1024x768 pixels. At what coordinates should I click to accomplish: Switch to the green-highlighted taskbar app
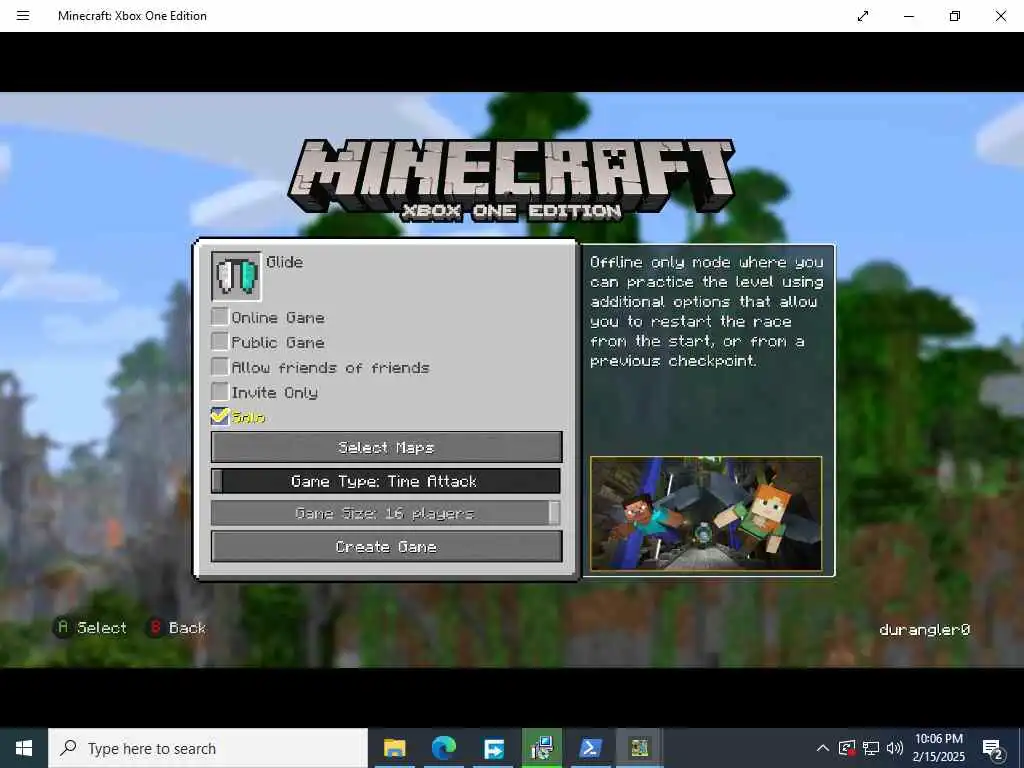(x=542, y=748)
